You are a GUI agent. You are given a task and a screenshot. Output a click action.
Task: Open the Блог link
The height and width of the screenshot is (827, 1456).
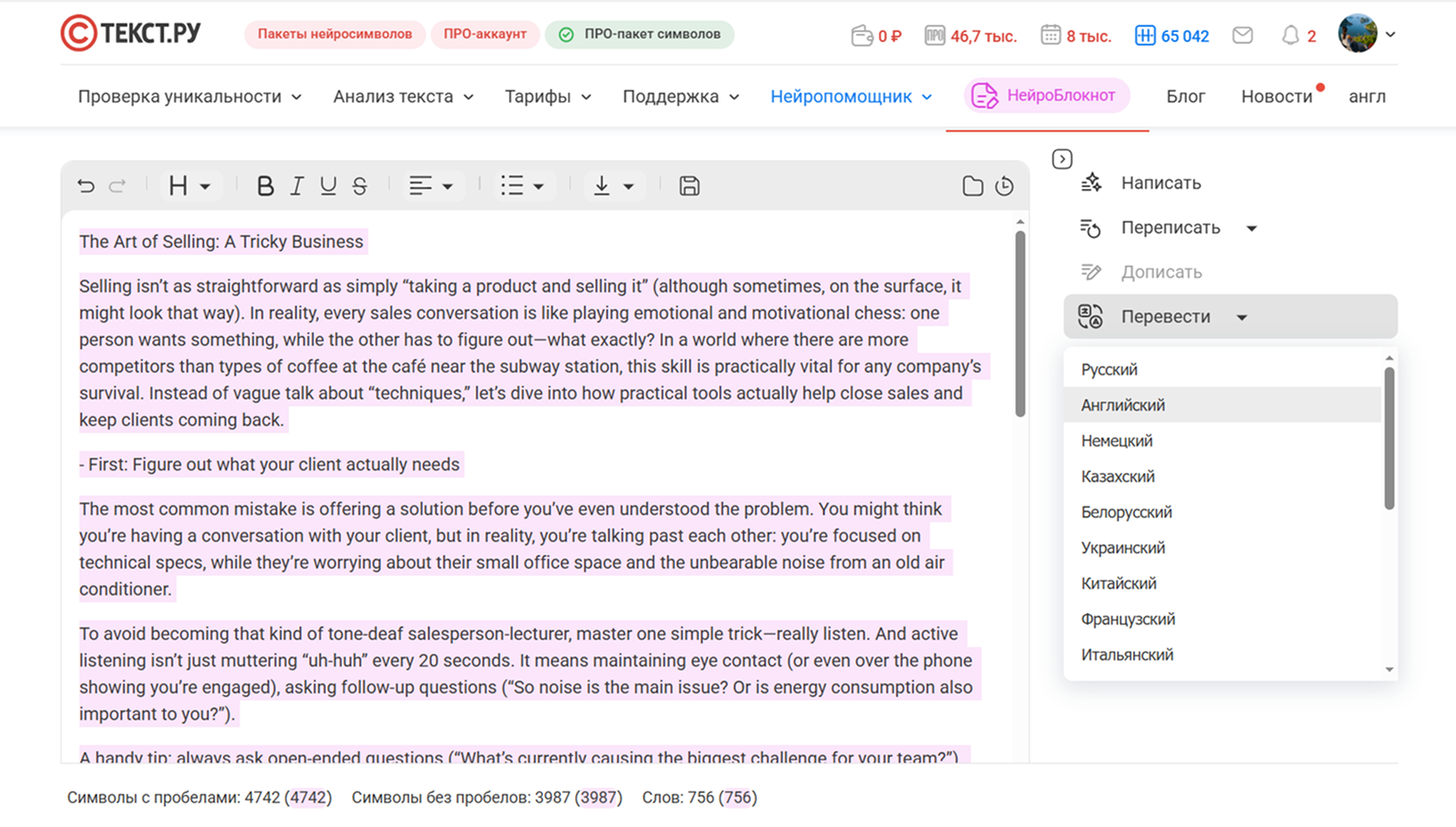[1185, 96]
